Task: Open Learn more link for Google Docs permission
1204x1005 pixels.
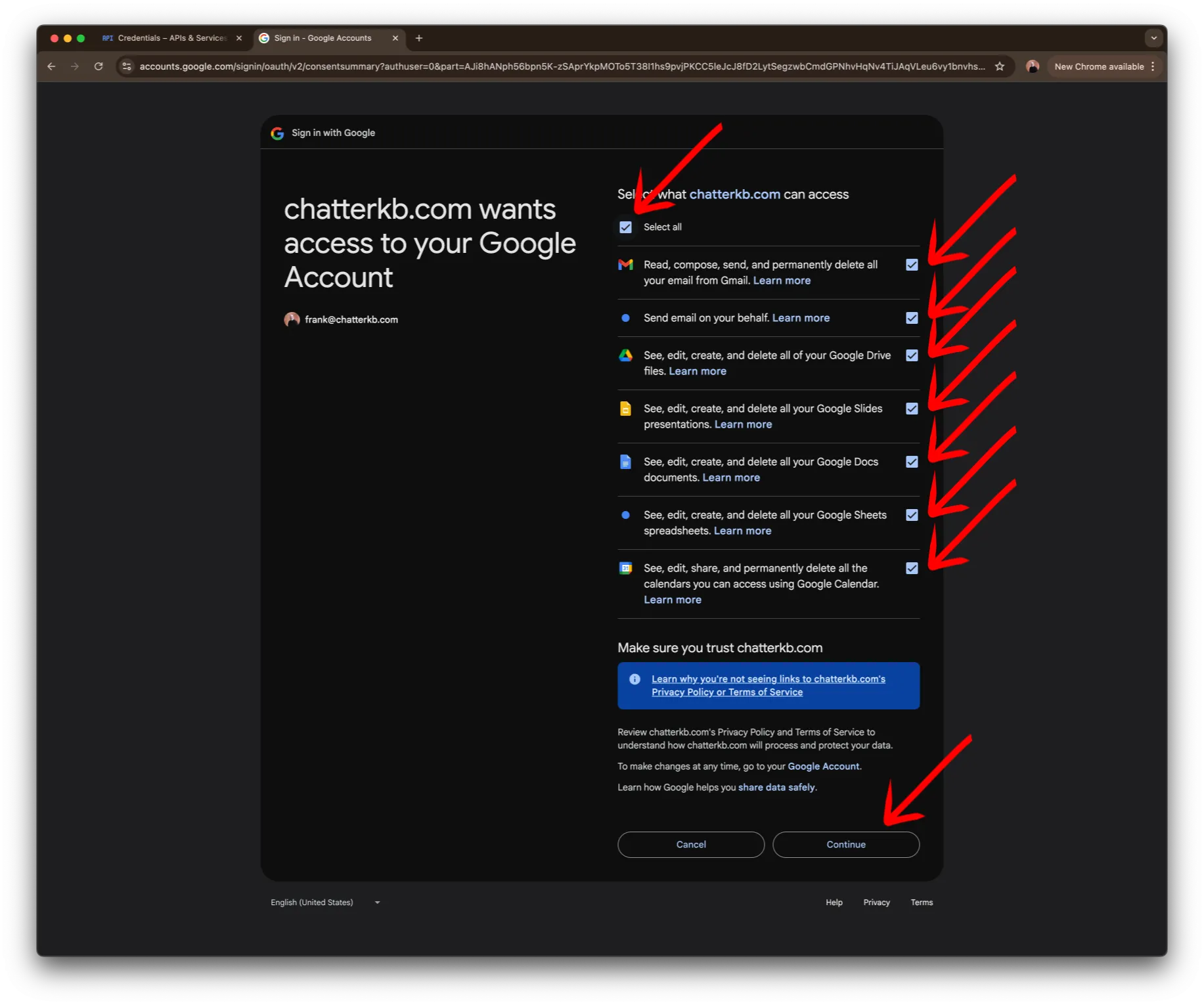Action: (x=731, y=478)
